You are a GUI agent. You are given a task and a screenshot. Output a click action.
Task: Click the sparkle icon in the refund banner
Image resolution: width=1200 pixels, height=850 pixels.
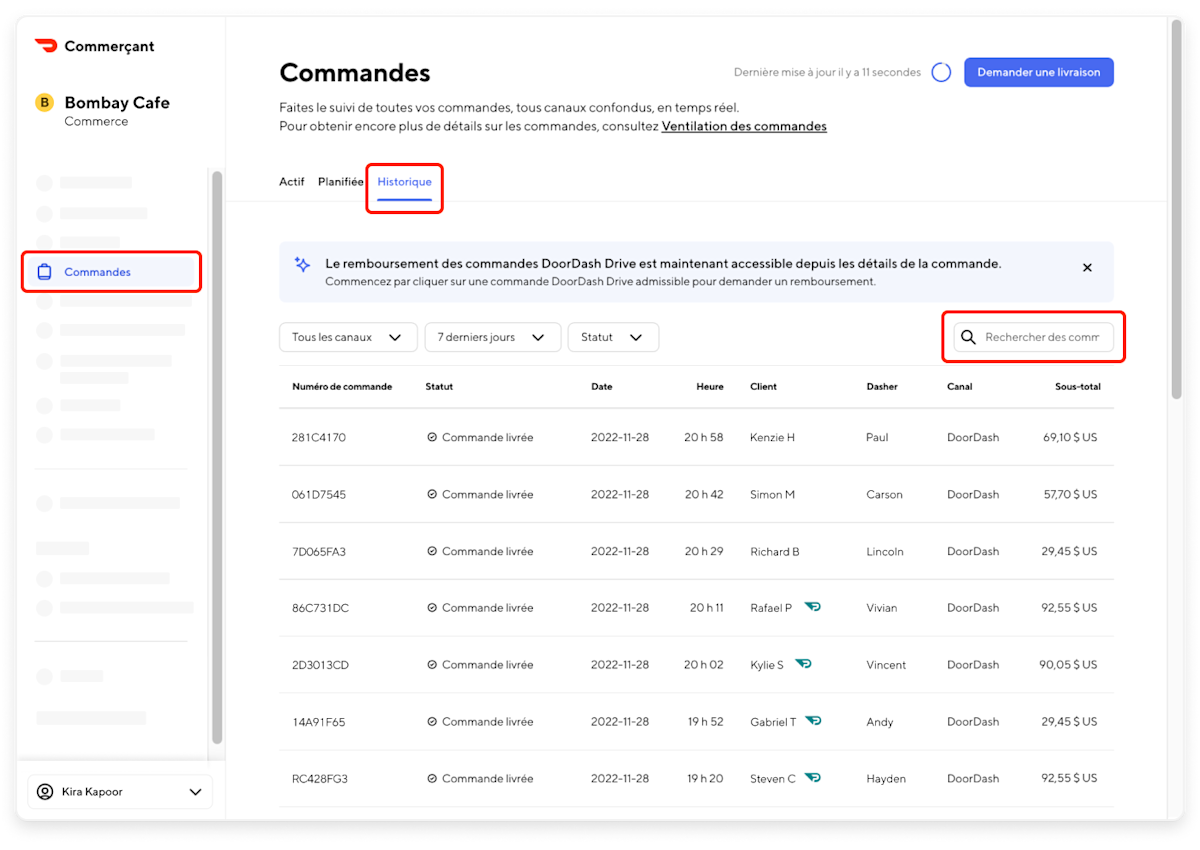[302, 265]
